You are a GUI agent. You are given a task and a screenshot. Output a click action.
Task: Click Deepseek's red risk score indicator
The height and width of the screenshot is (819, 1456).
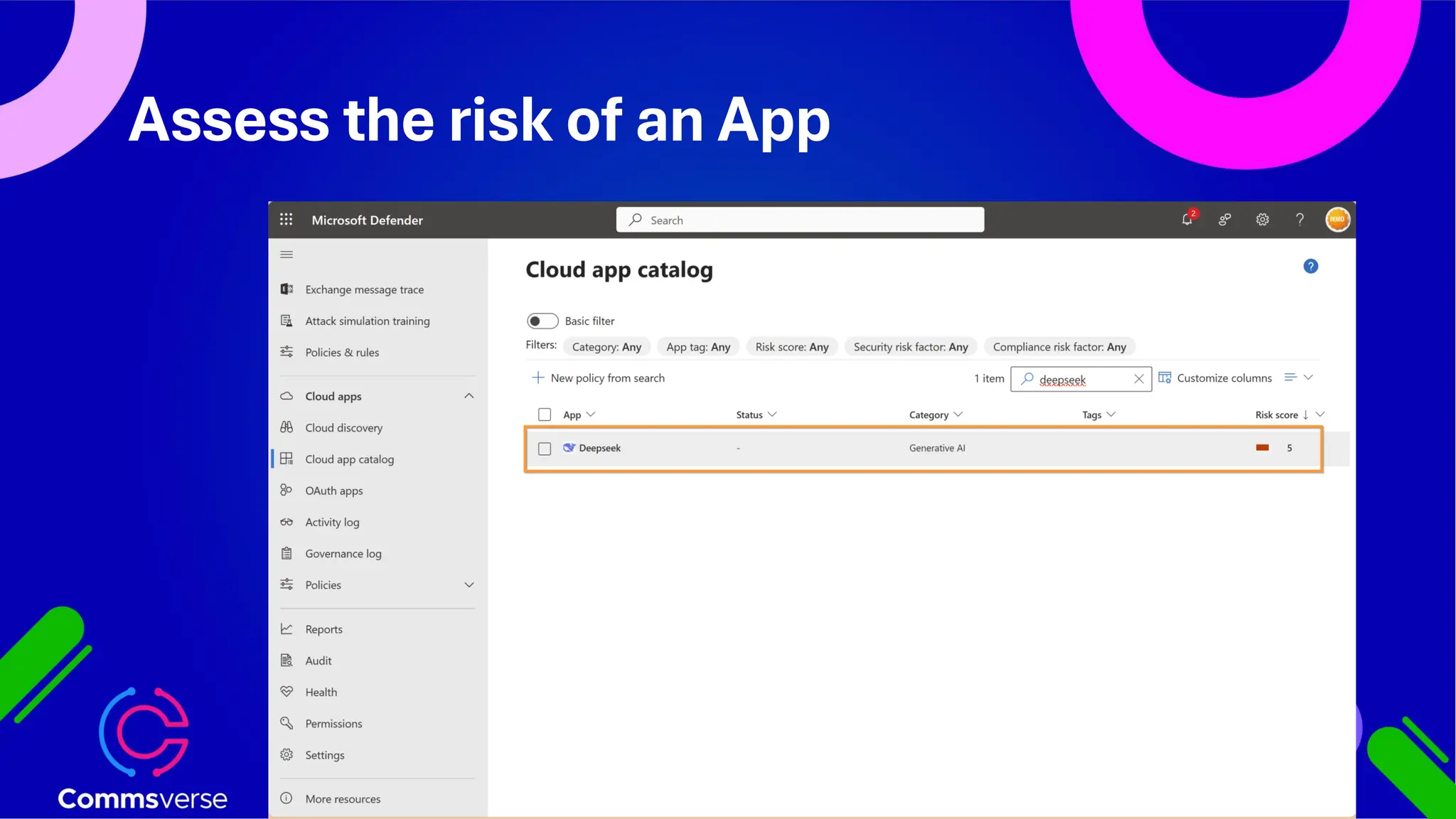1263,448
